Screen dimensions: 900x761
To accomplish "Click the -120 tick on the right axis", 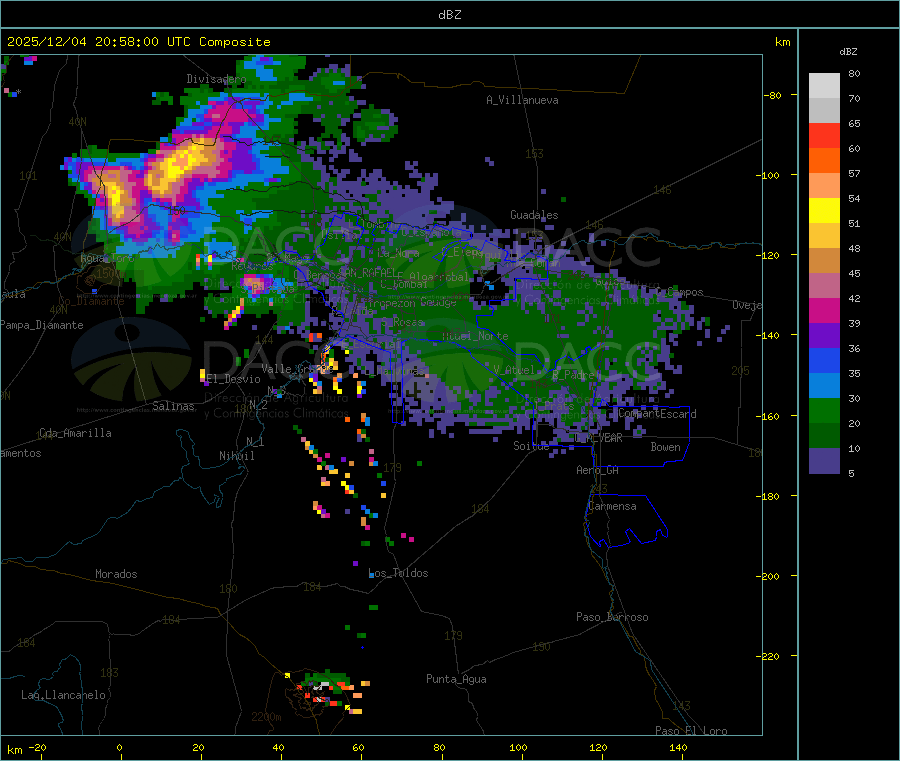I will 771,255.
